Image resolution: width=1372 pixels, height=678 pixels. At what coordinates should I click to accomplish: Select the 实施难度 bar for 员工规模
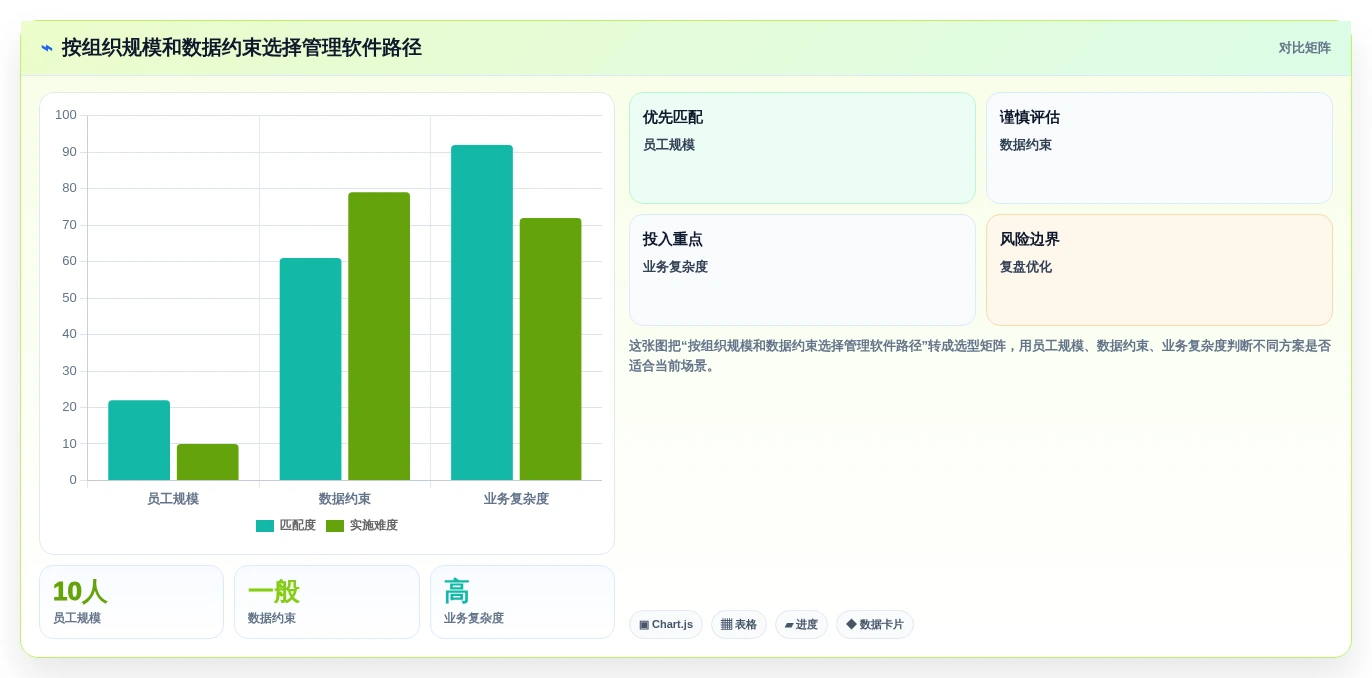[207, 462]
